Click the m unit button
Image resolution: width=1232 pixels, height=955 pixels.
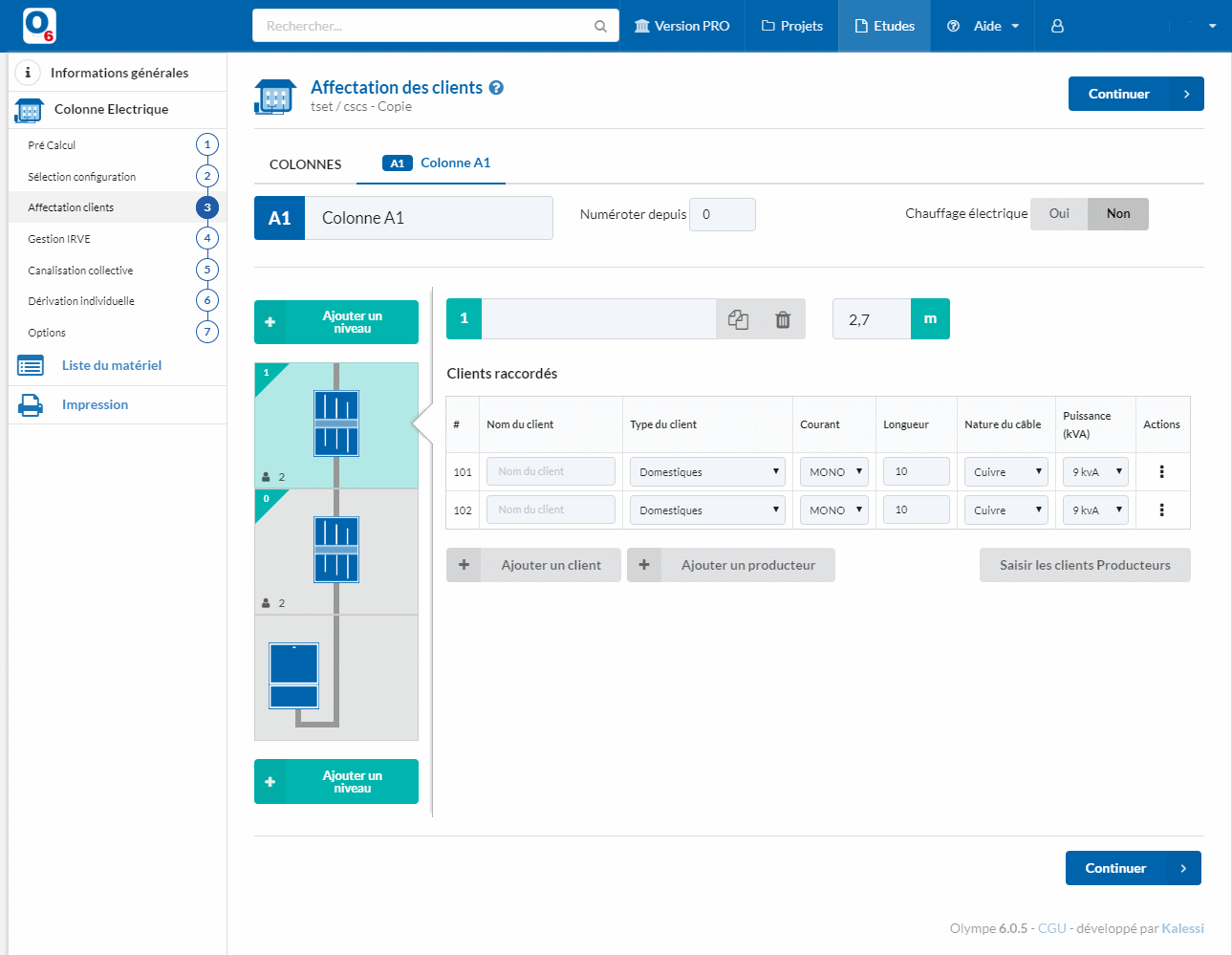[930, 319]
